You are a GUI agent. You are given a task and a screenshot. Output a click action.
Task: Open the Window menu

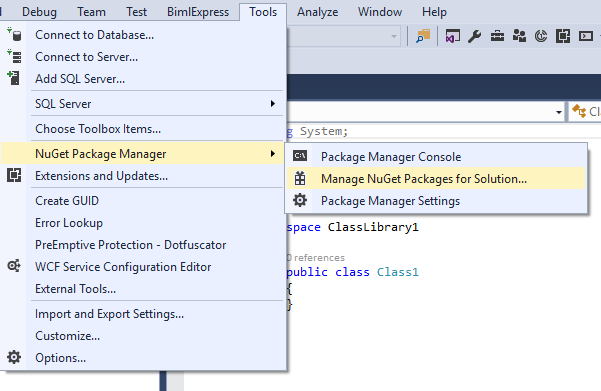(380, 12)
